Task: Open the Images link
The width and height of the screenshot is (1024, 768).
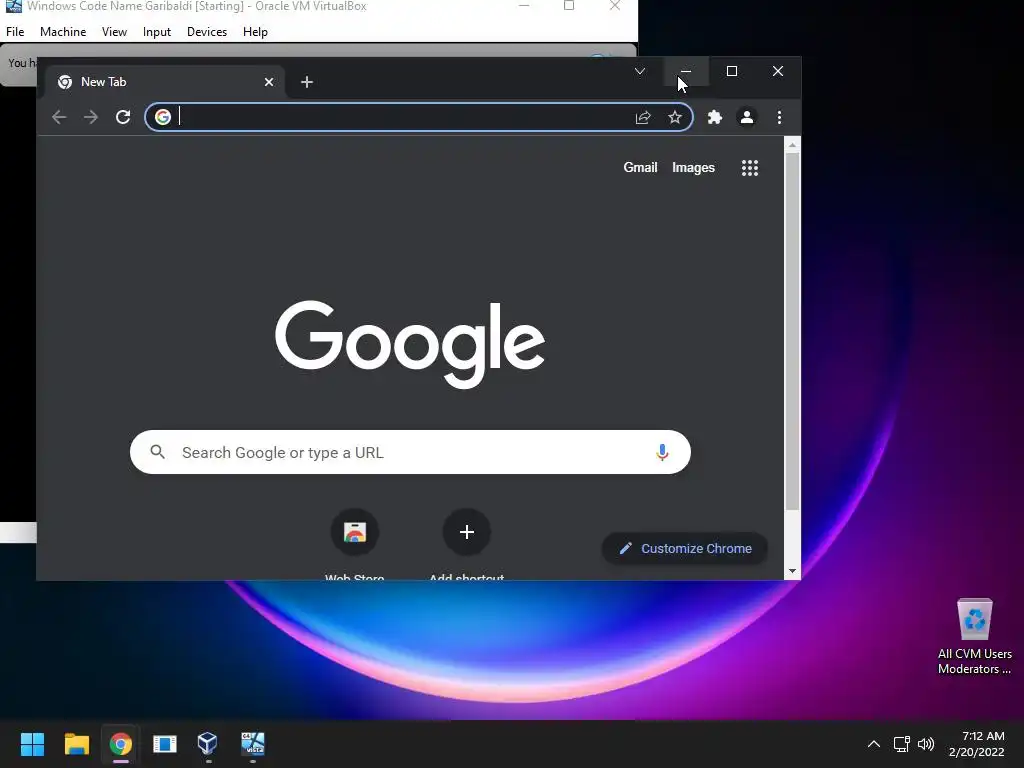Action: (694, 168)
